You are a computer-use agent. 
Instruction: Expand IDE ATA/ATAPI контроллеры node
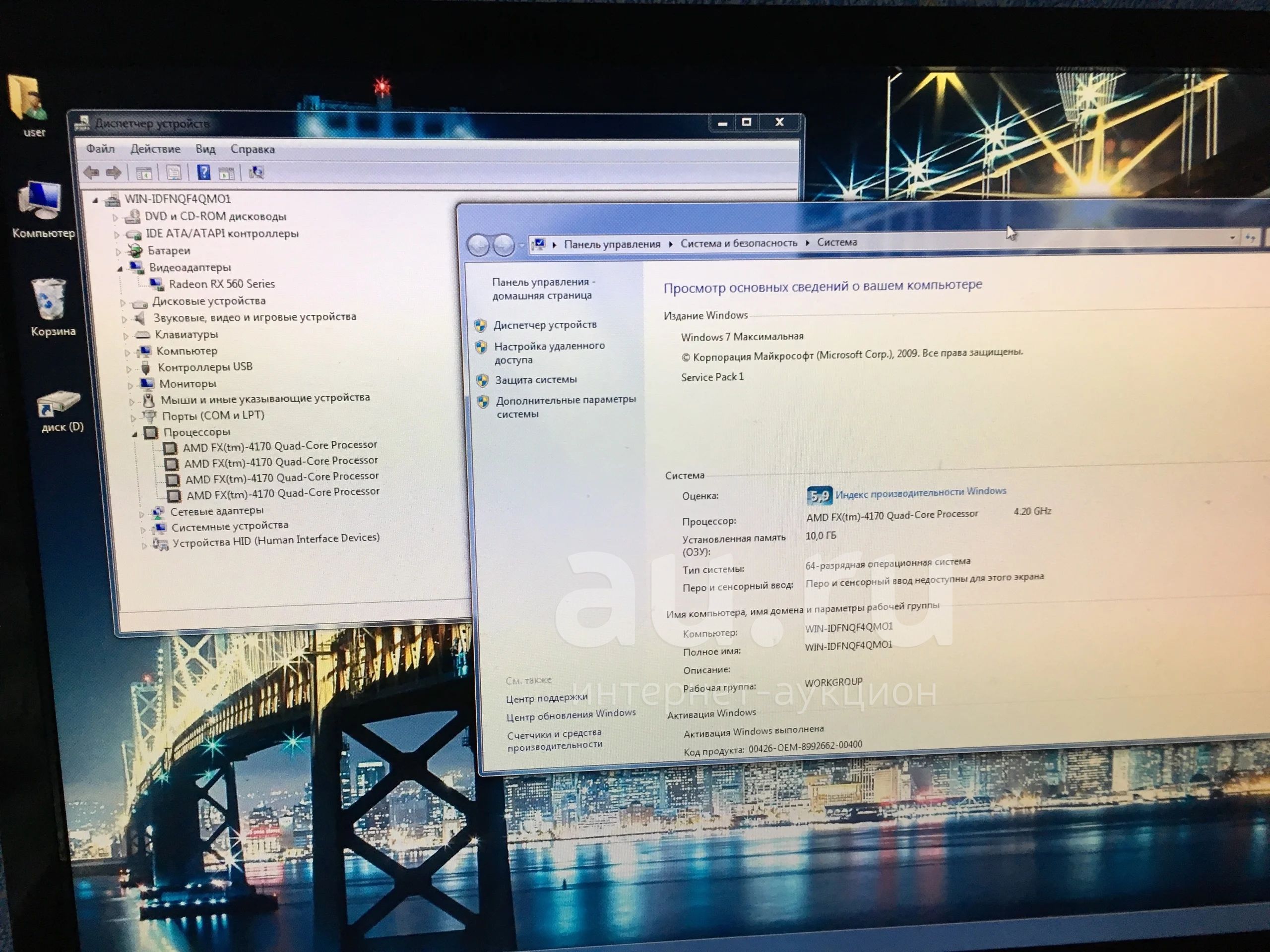[117, 235]
